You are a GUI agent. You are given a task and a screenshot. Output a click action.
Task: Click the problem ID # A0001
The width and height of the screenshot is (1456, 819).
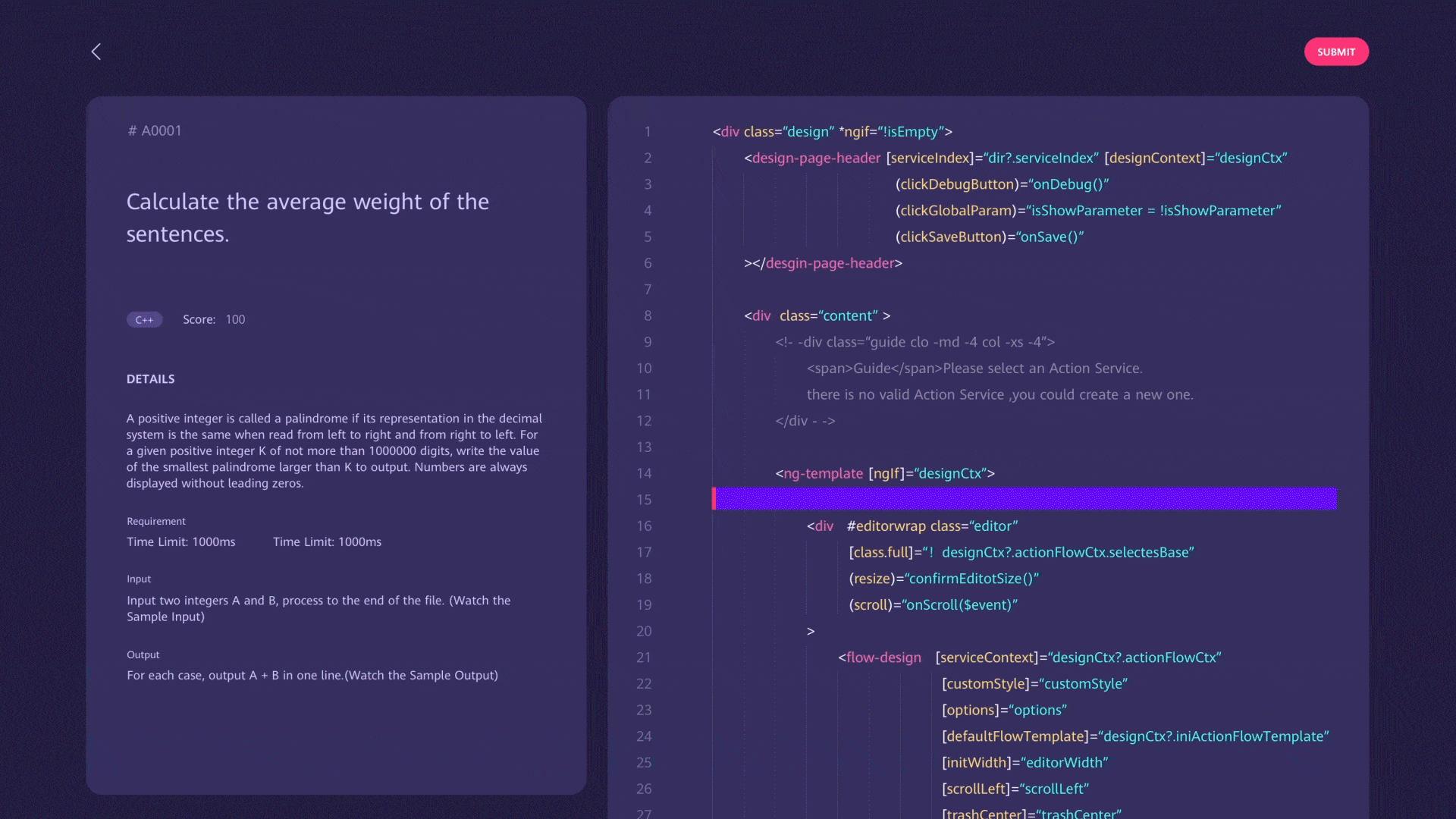[155, 130]
